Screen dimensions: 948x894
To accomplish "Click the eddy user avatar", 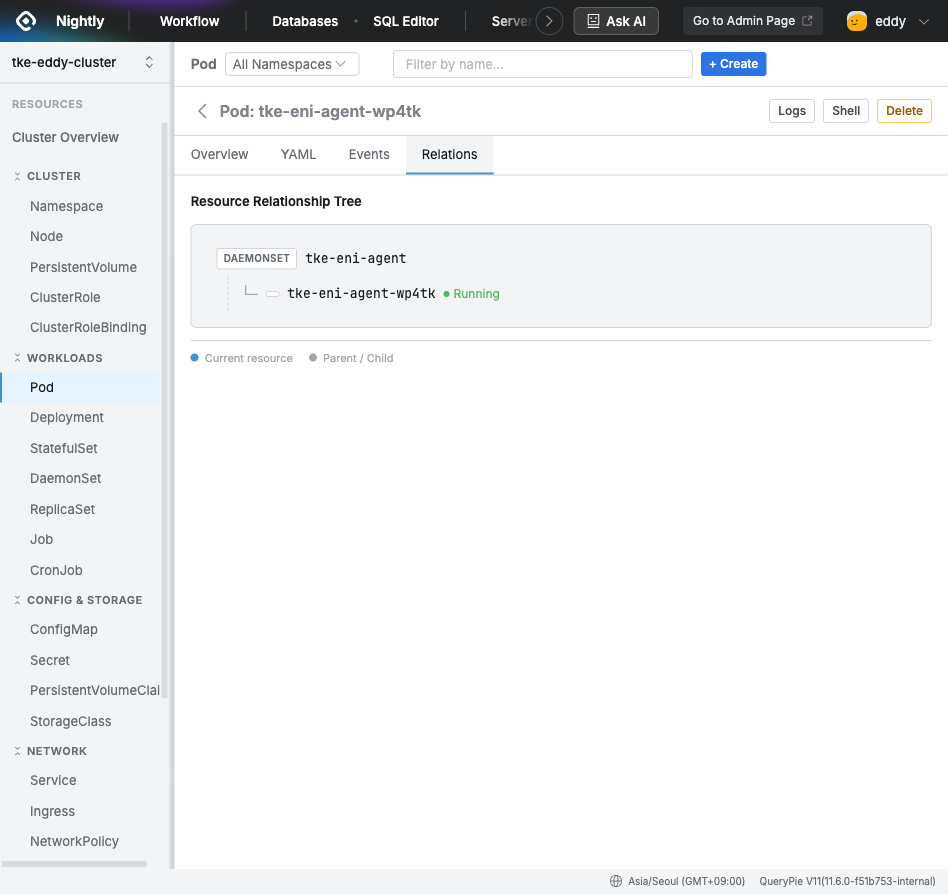I will coord(857,21).
